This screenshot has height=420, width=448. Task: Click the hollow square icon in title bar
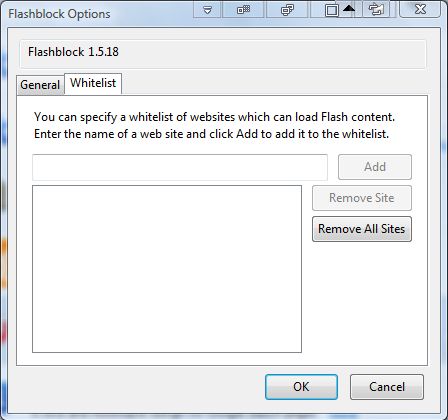pyautogui.click(x=331, y=10)
